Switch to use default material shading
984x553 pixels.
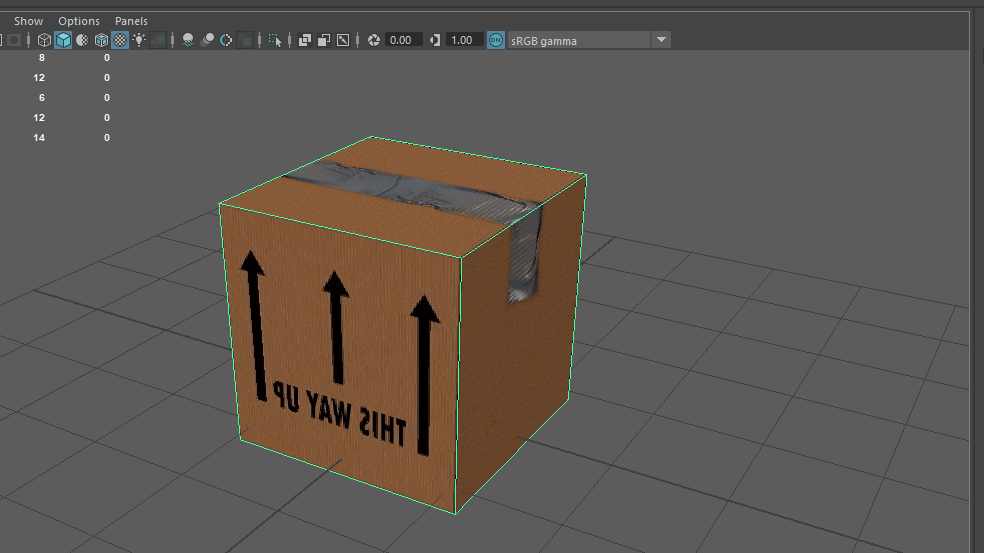82,40
